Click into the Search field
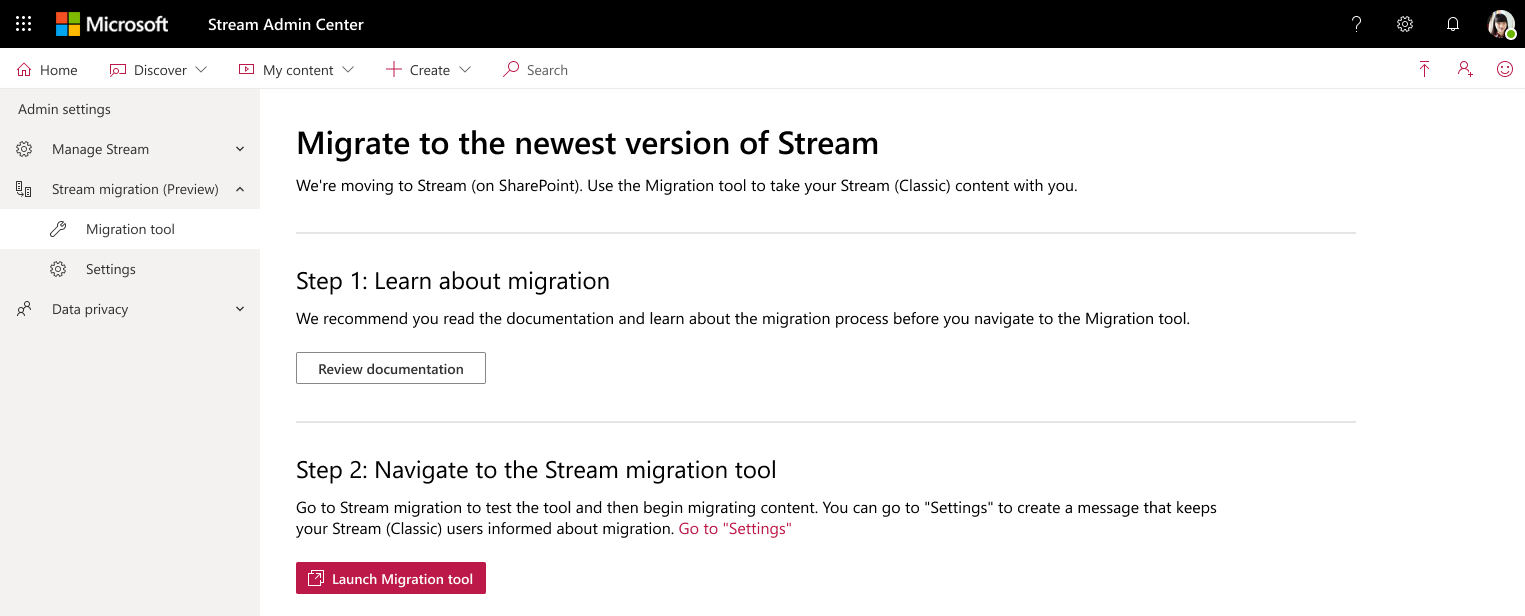The image size is (1525, 616). pos(547,70)
